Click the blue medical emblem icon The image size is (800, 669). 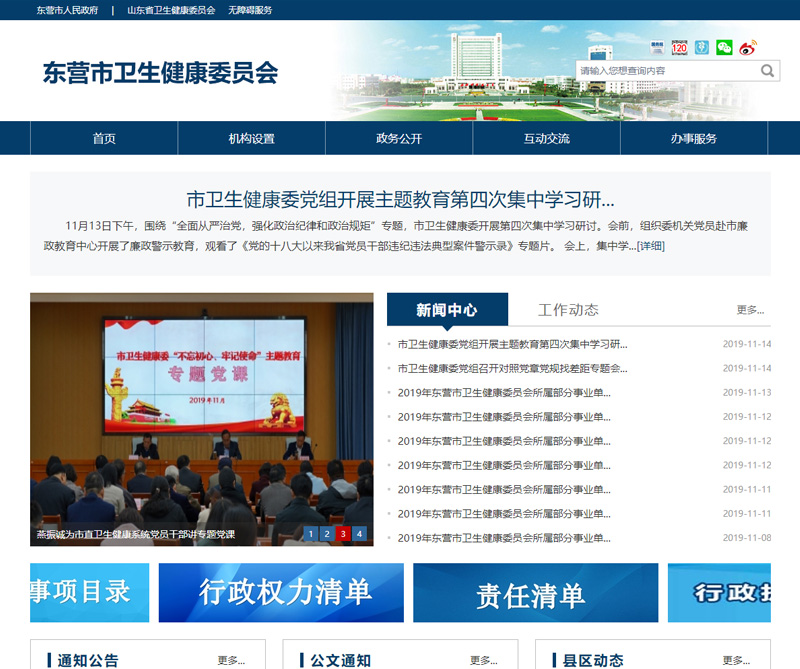pos(702,47)
